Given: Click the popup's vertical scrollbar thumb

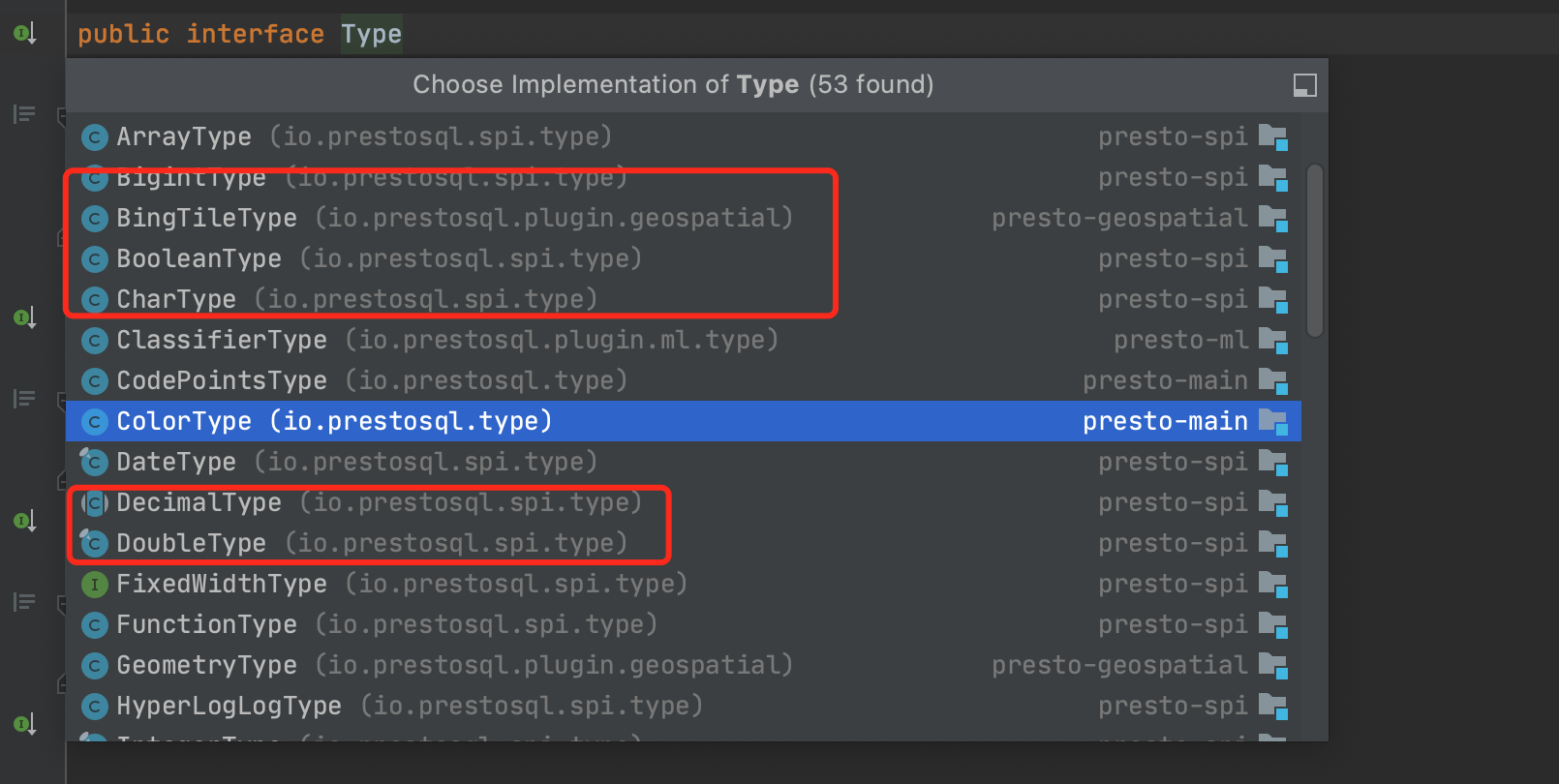Looking at the screenshot, I should 1314,251.
